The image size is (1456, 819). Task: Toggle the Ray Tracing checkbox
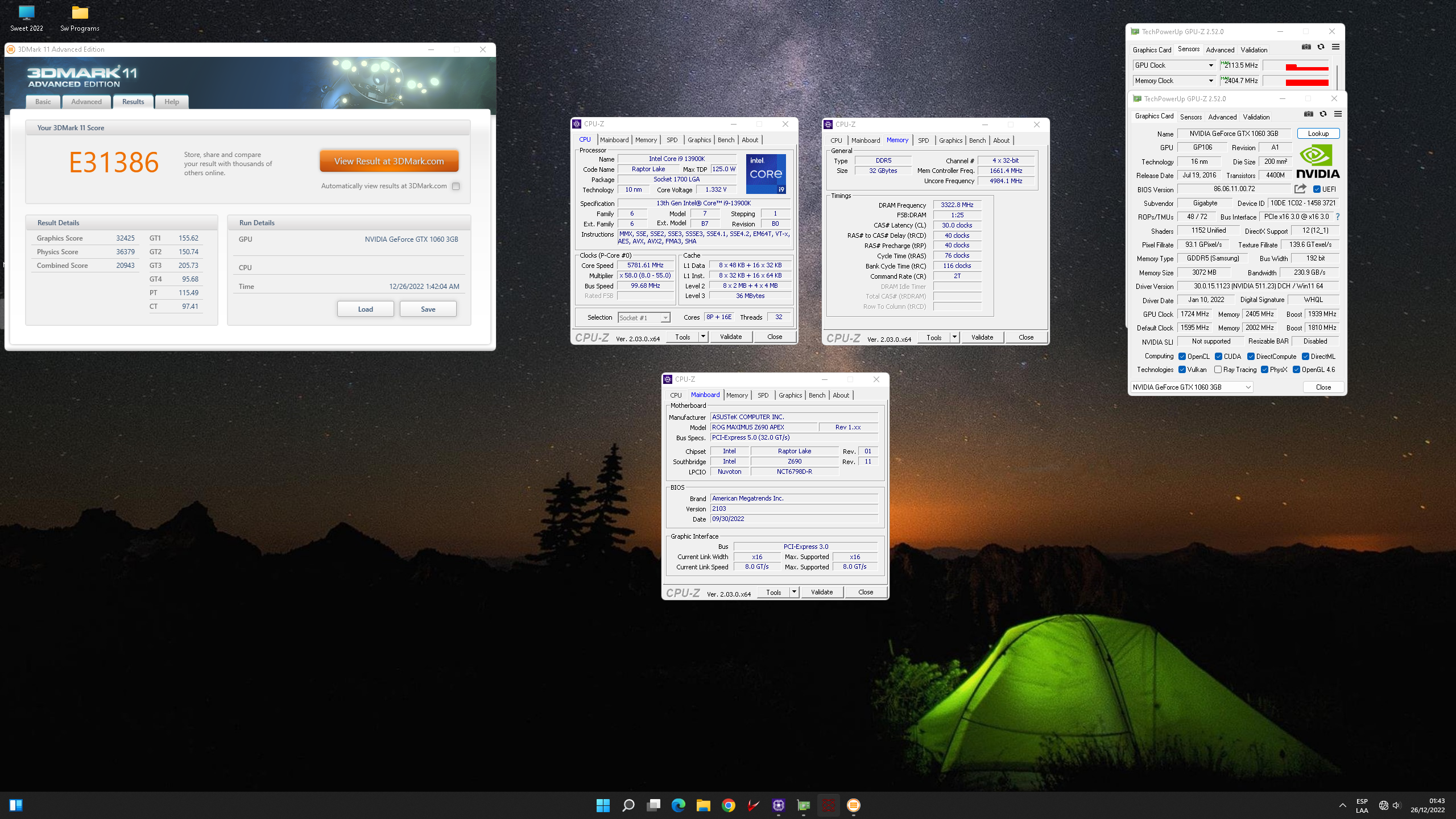1218,370
